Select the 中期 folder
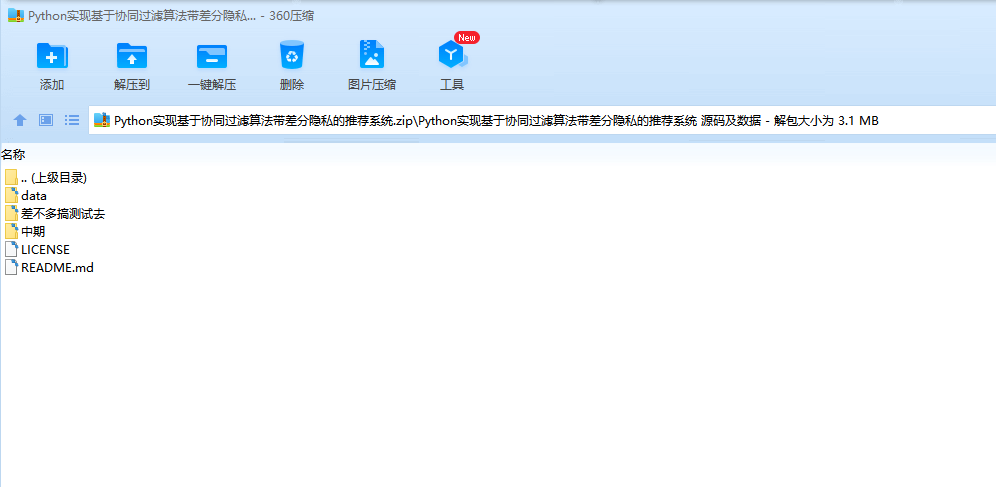The width and height of the screenshot is (996, 487). (25, 232)
